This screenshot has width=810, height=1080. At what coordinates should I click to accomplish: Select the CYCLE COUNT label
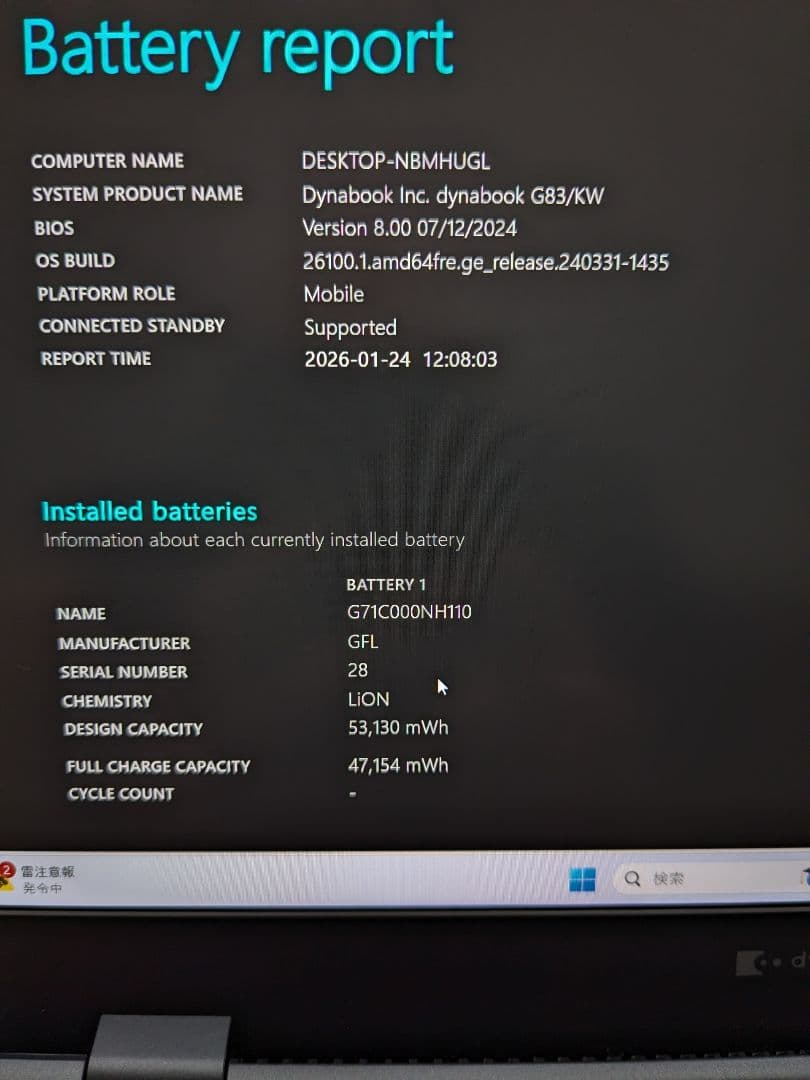pos(120,793)
